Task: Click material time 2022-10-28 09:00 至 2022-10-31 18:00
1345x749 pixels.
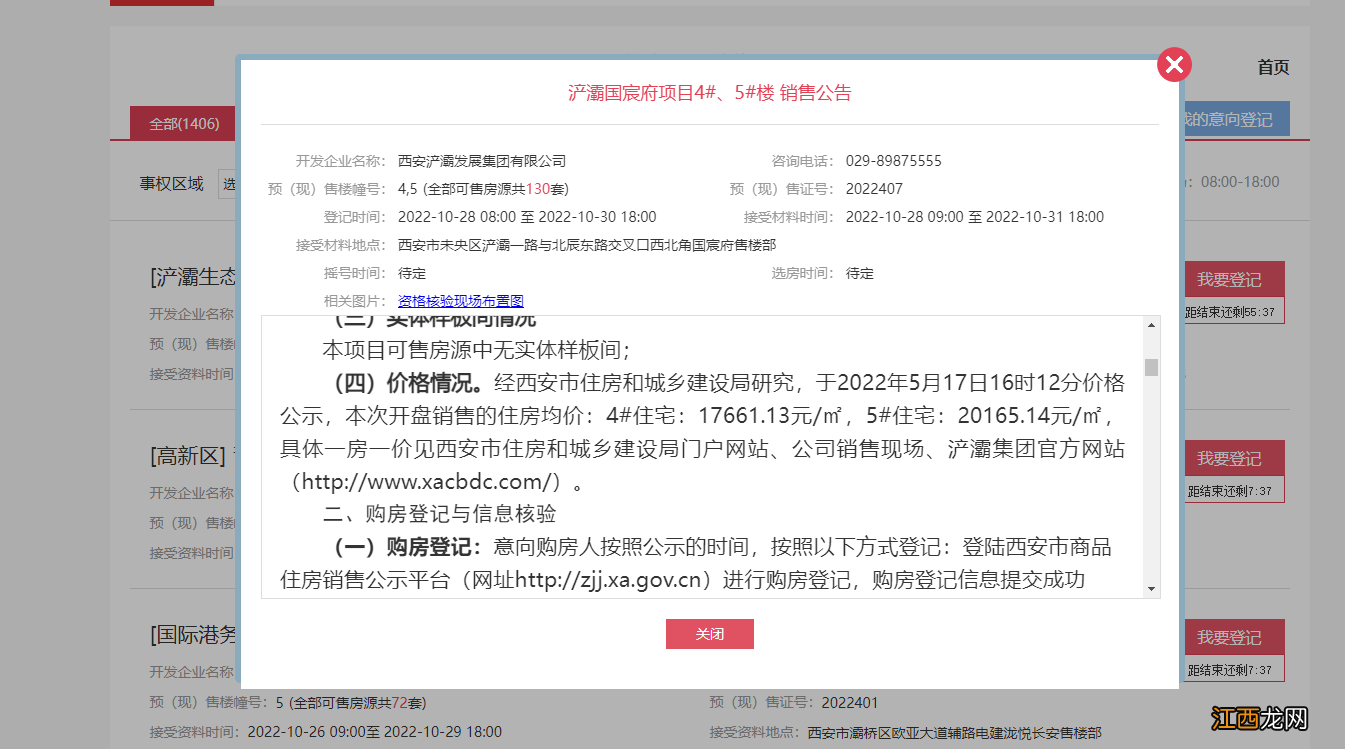Action: coord(975,217)
